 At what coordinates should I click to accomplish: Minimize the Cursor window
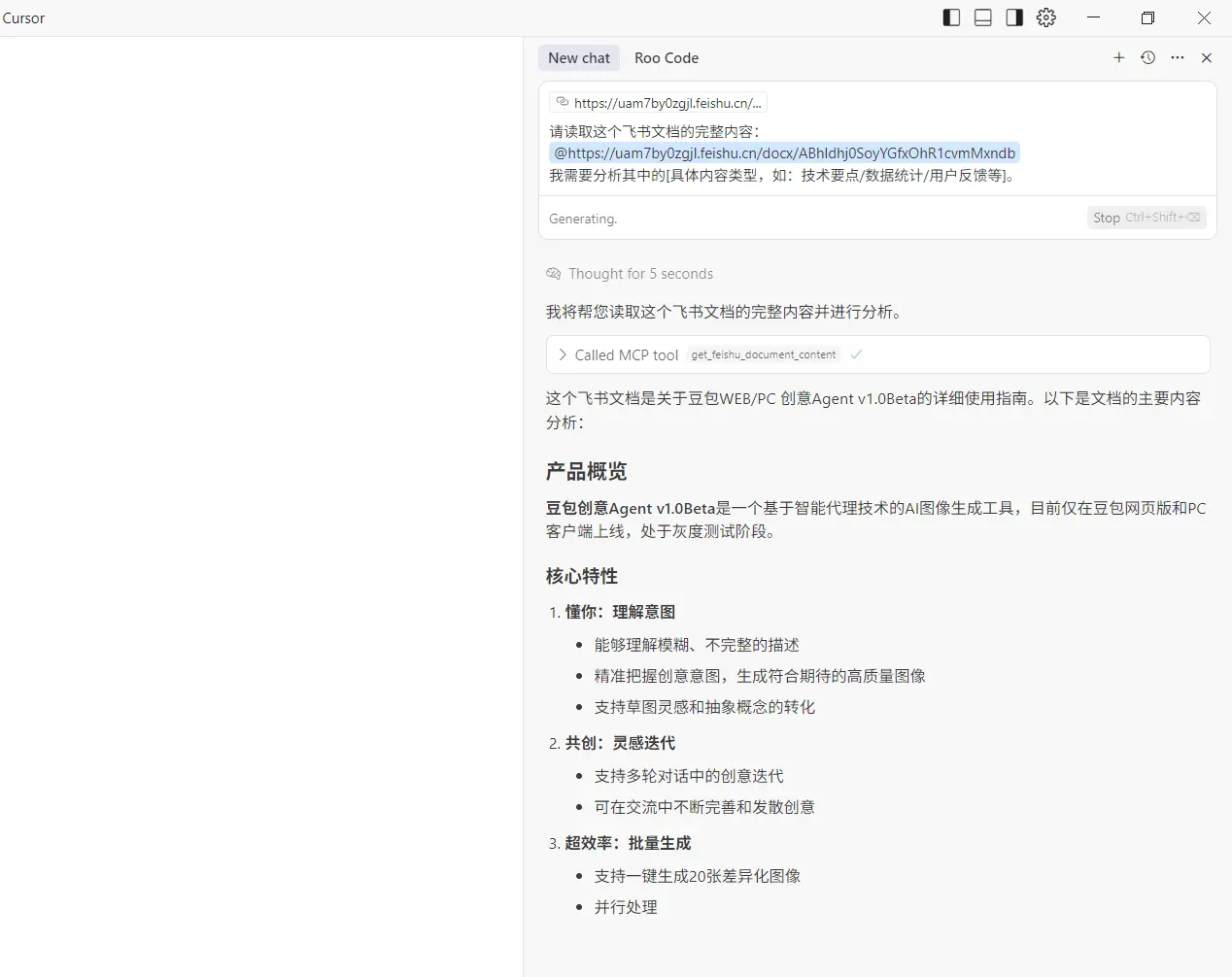[x=1093, y=17]
